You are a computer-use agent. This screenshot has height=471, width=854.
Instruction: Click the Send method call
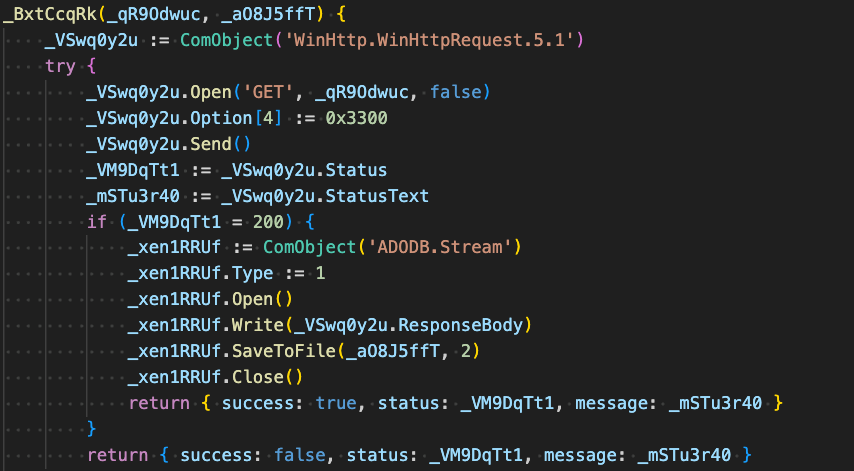click(x=210, y=144)
